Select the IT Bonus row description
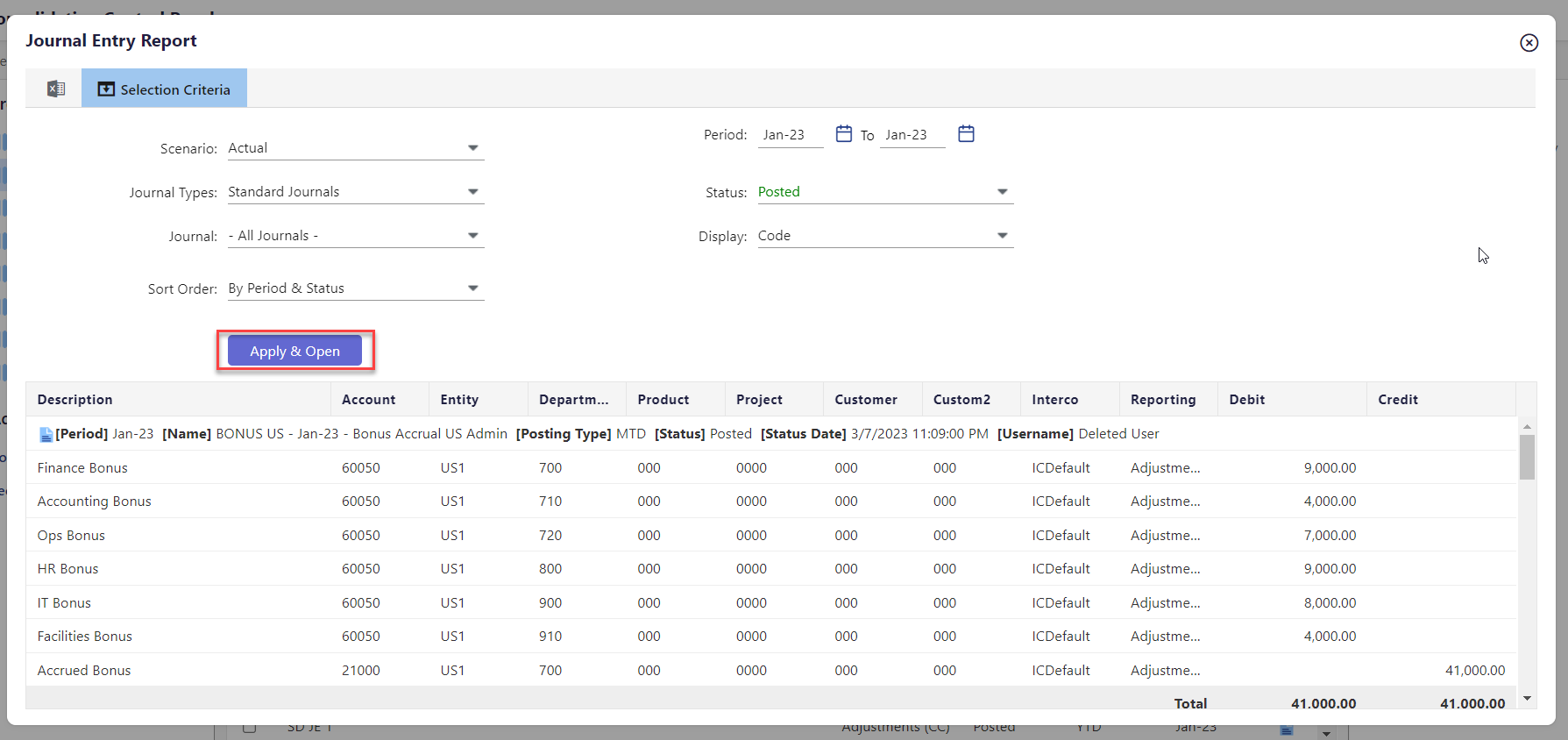The width and height of the screenshot is (1568, 740). point(64,603)
